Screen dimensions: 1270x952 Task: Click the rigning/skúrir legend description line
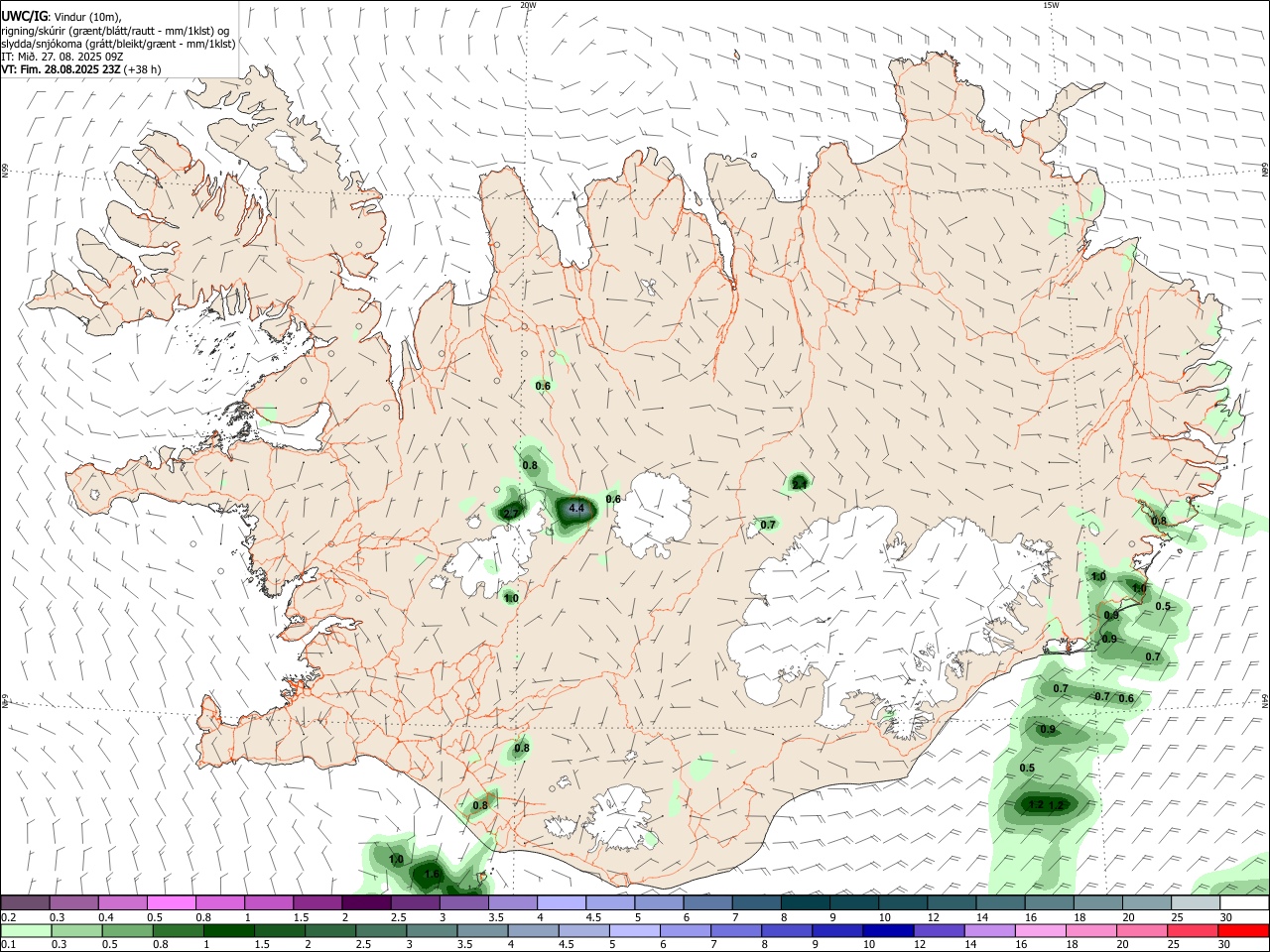[115, 31]
